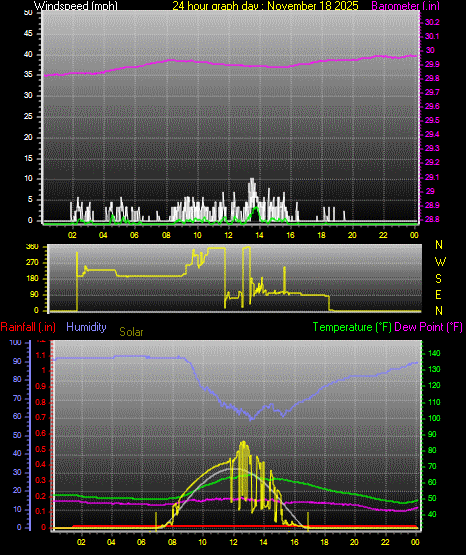Click the solar radiation peak in bottom graph

click(x=243, y=442)
